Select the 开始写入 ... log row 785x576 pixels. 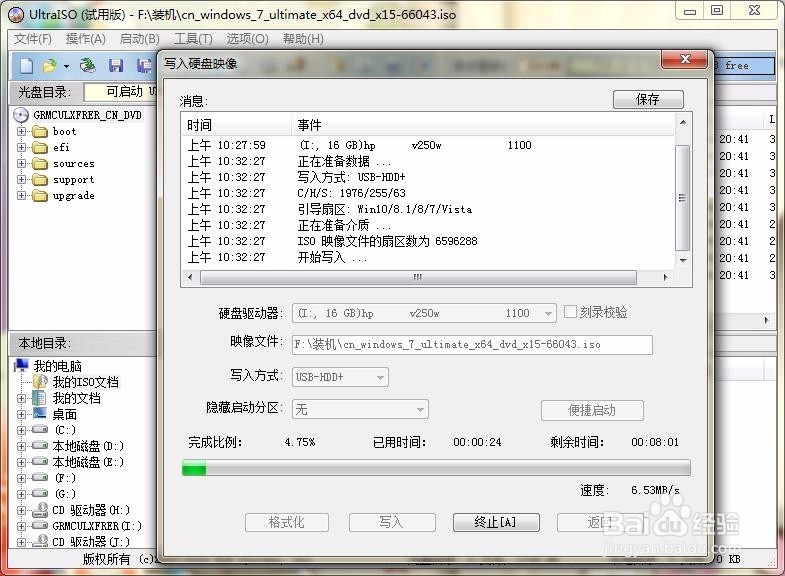pyautogui.click(x=429, y=258)
